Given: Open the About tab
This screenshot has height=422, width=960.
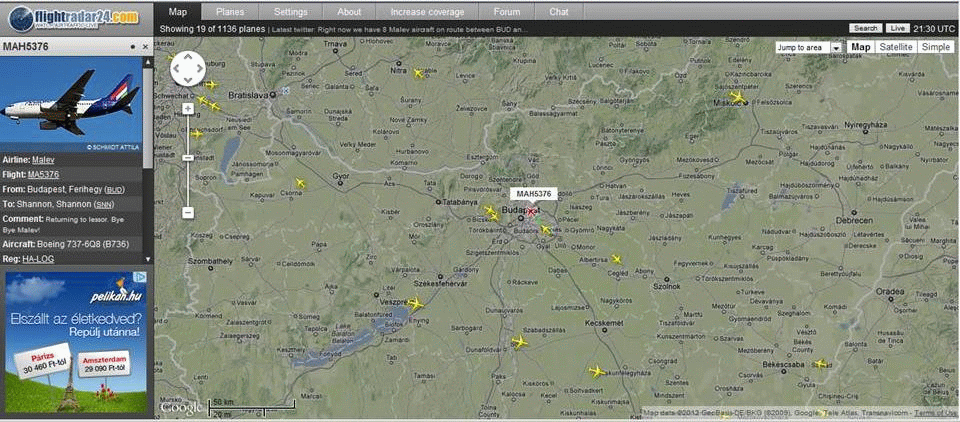Looking at the screenshot, I should 349,12.
